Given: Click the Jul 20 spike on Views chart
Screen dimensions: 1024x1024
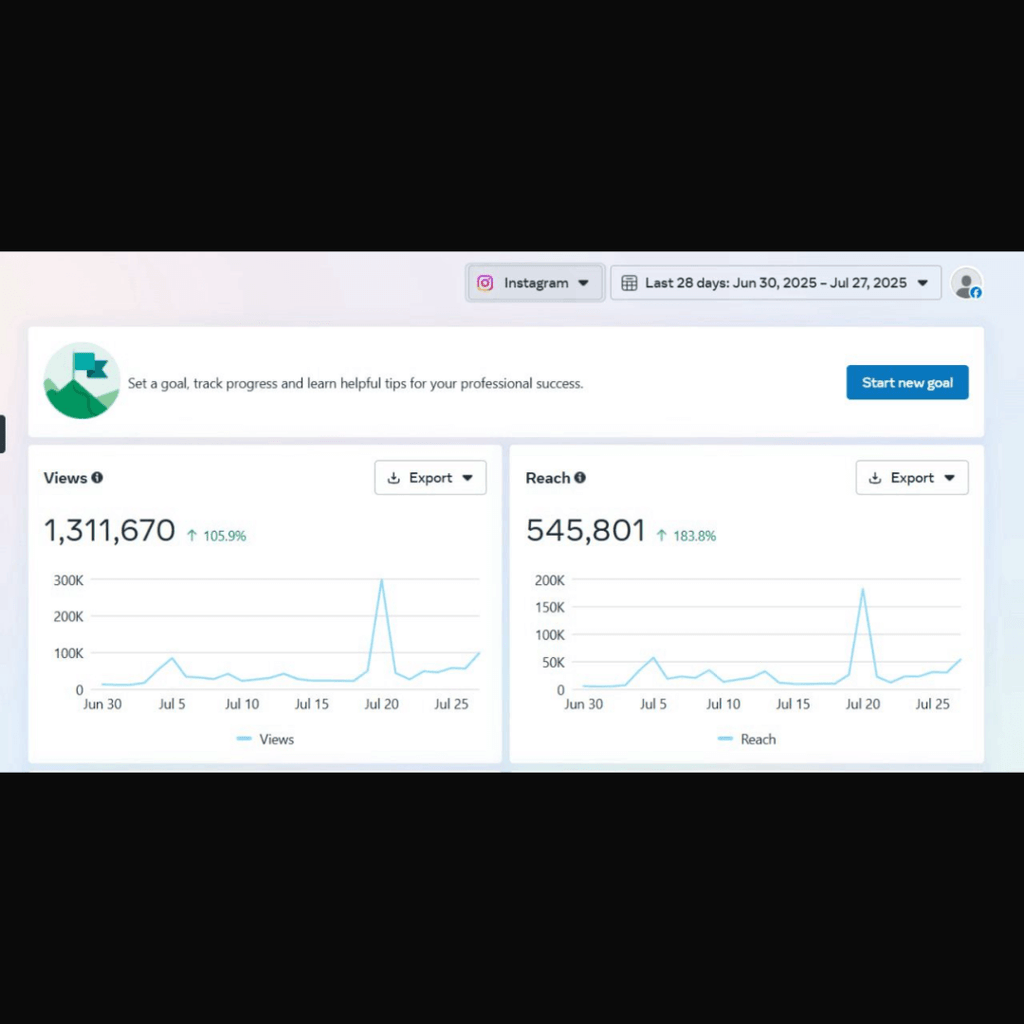Looking at the screenshot, I should click(381, 581).
